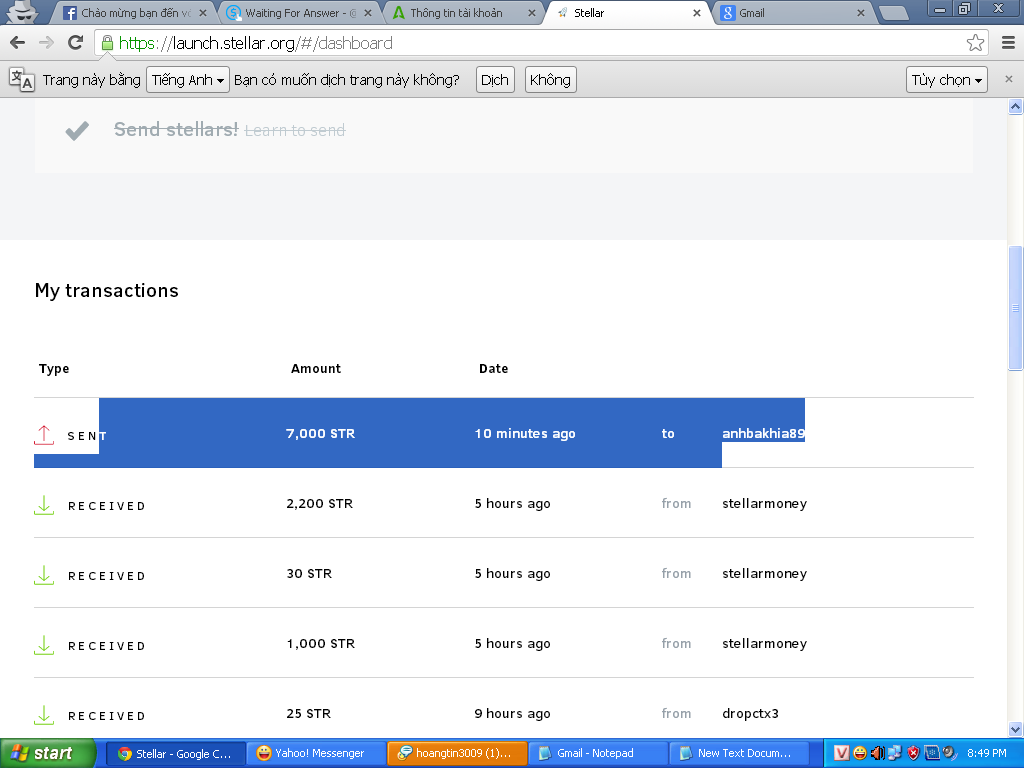Open New Text Document taskbar item
1024x768 pixels.
click(x=738, y=754)
